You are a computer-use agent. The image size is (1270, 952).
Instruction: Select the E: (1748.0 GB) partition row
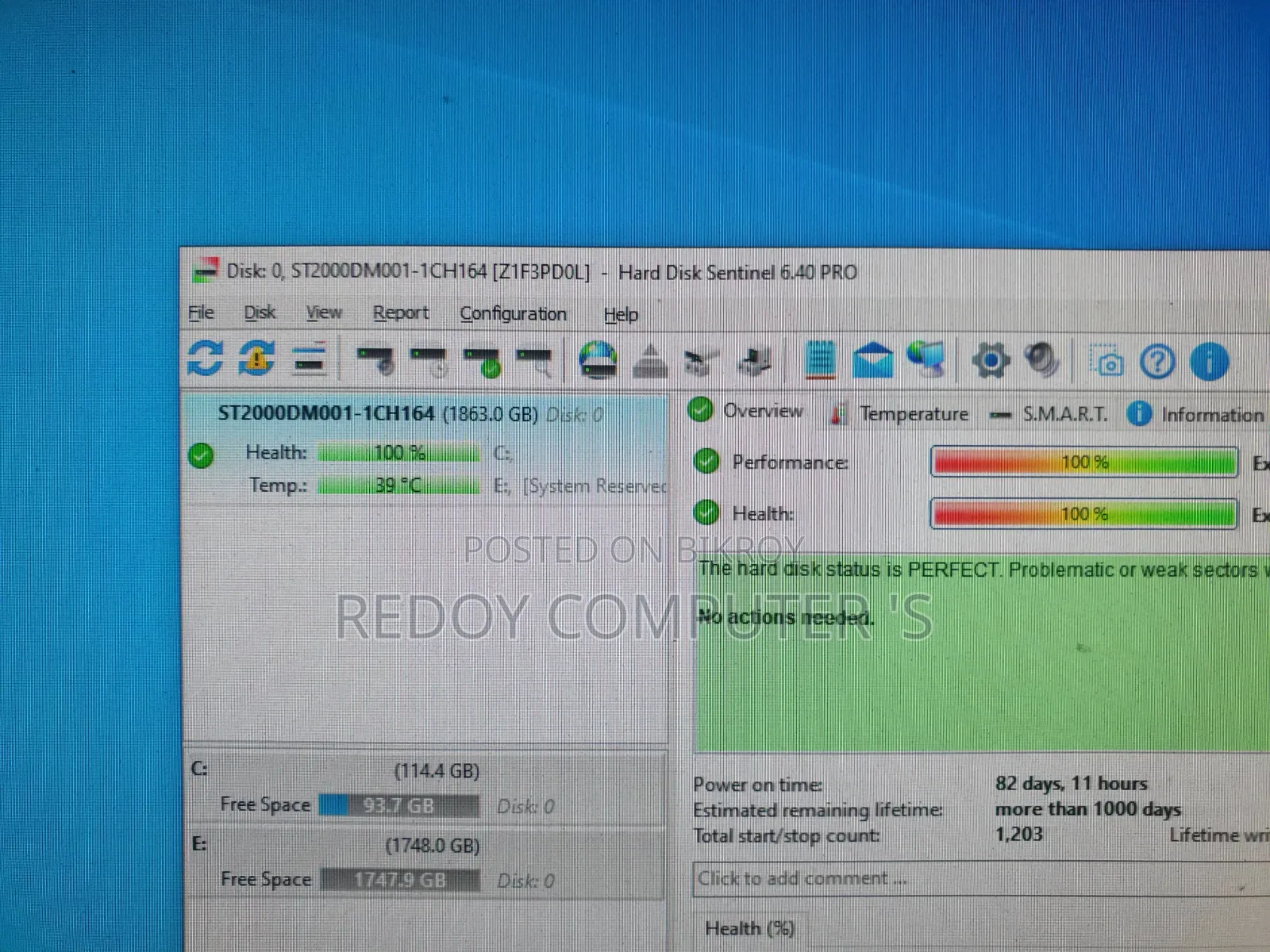[x=425, y=863]
